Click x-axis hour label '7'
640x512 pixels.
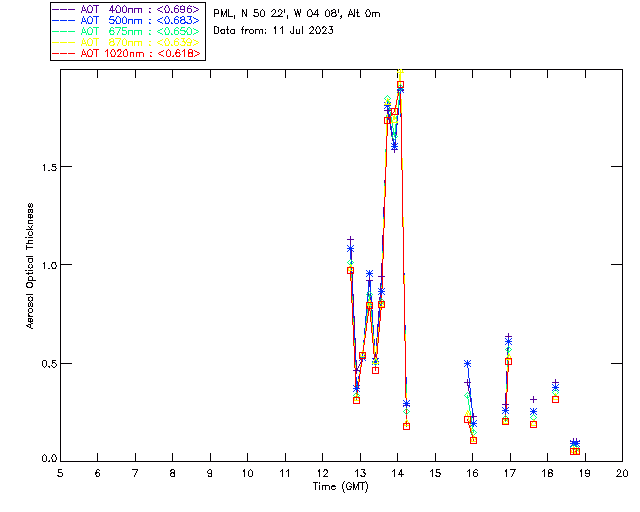point(135,473)
